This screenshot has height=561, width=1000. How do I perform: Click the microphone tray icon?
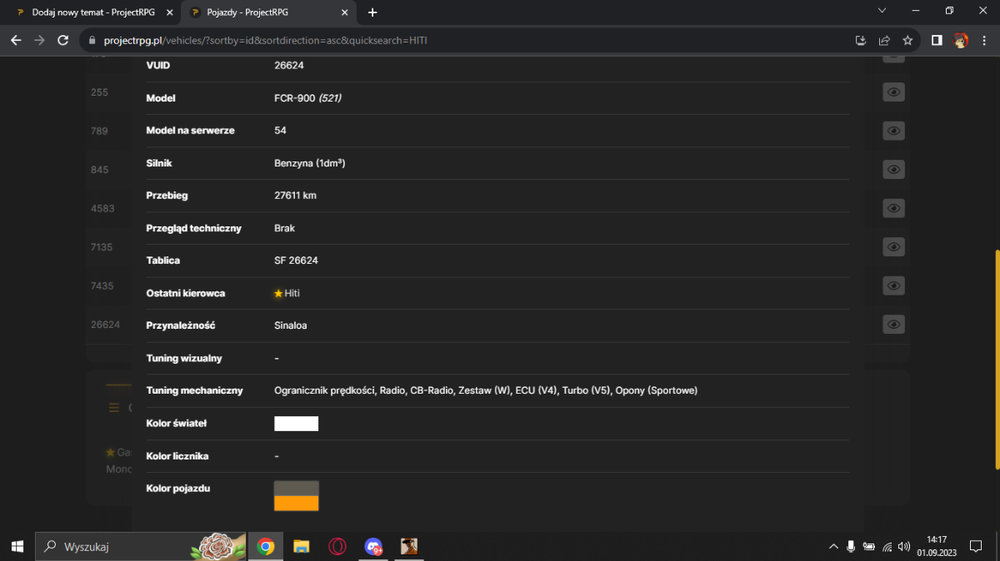click(851, 546)
